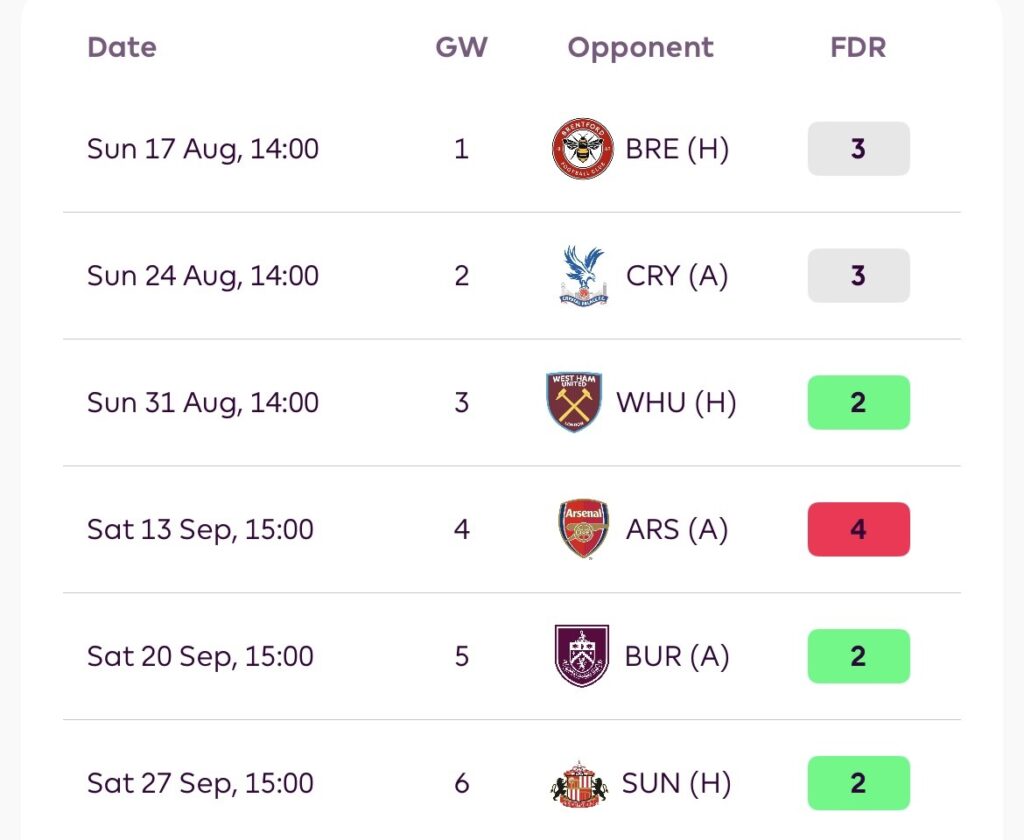Click the green FDR 2 badge for West Ham
Viewport: 1024px width, 840px height.
(x=859, y=402)
